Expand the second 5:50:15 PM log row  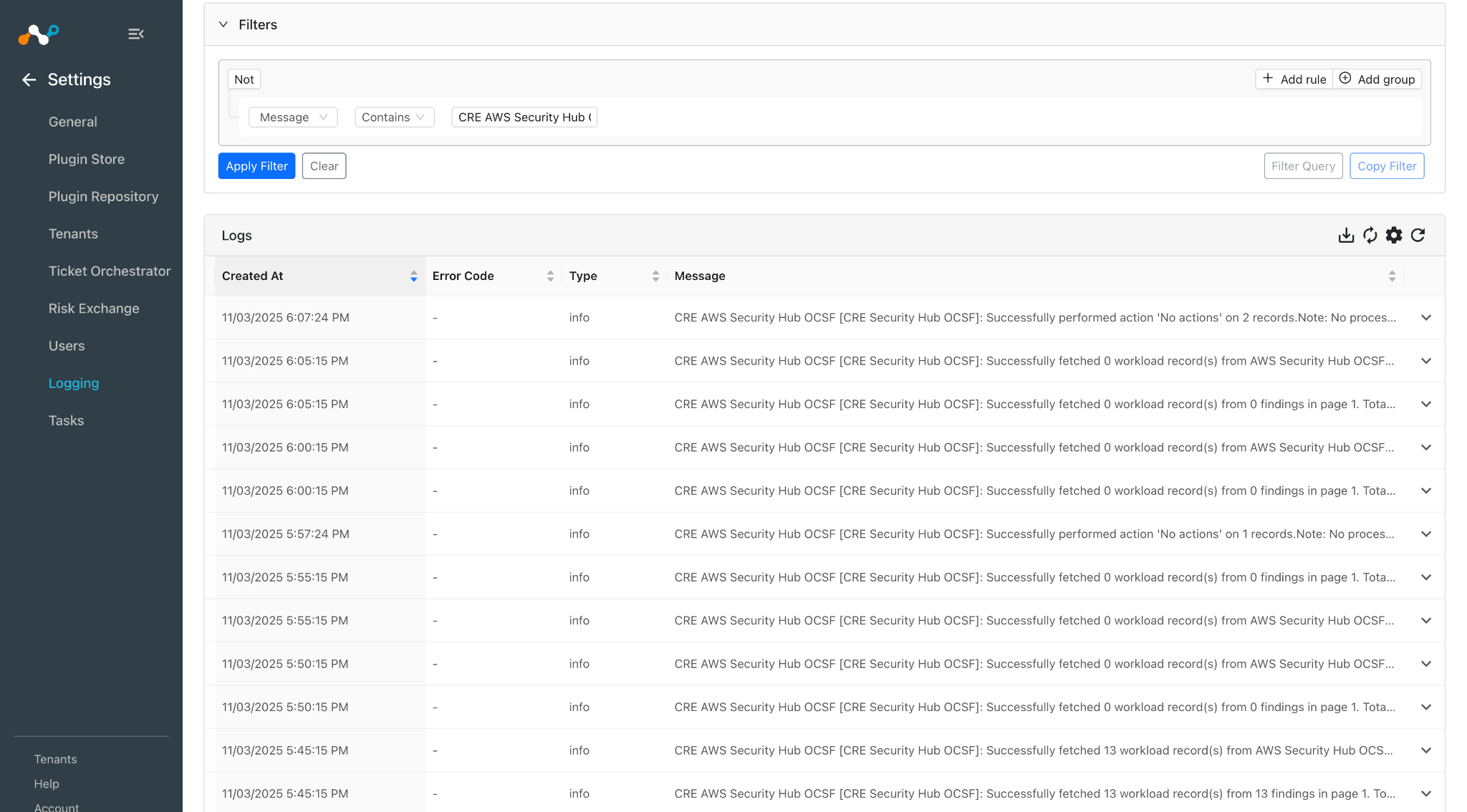point(1426,707)
